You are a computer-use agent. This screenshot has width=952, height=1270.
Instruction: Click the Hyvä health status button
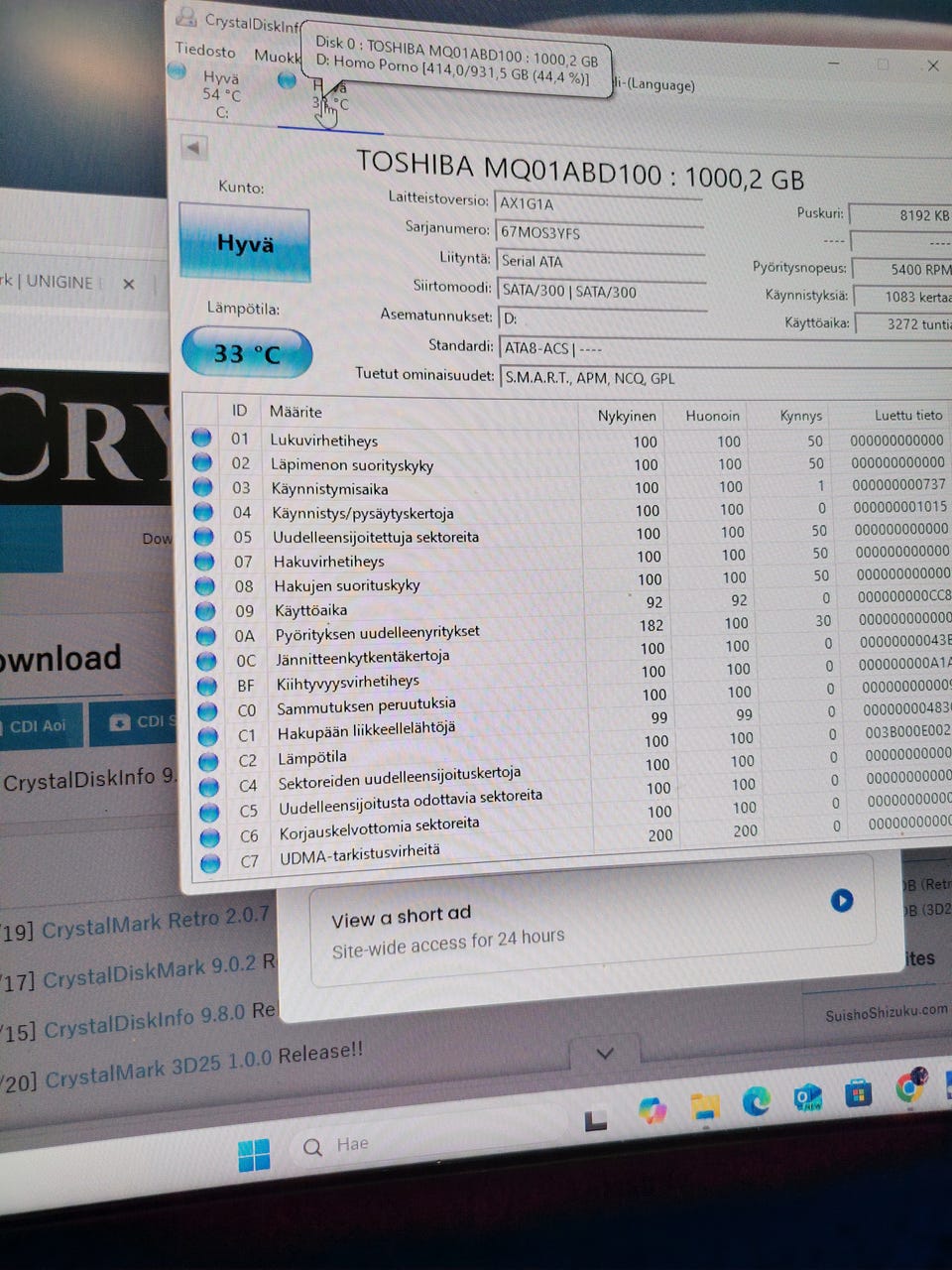[x=245, y=243]
